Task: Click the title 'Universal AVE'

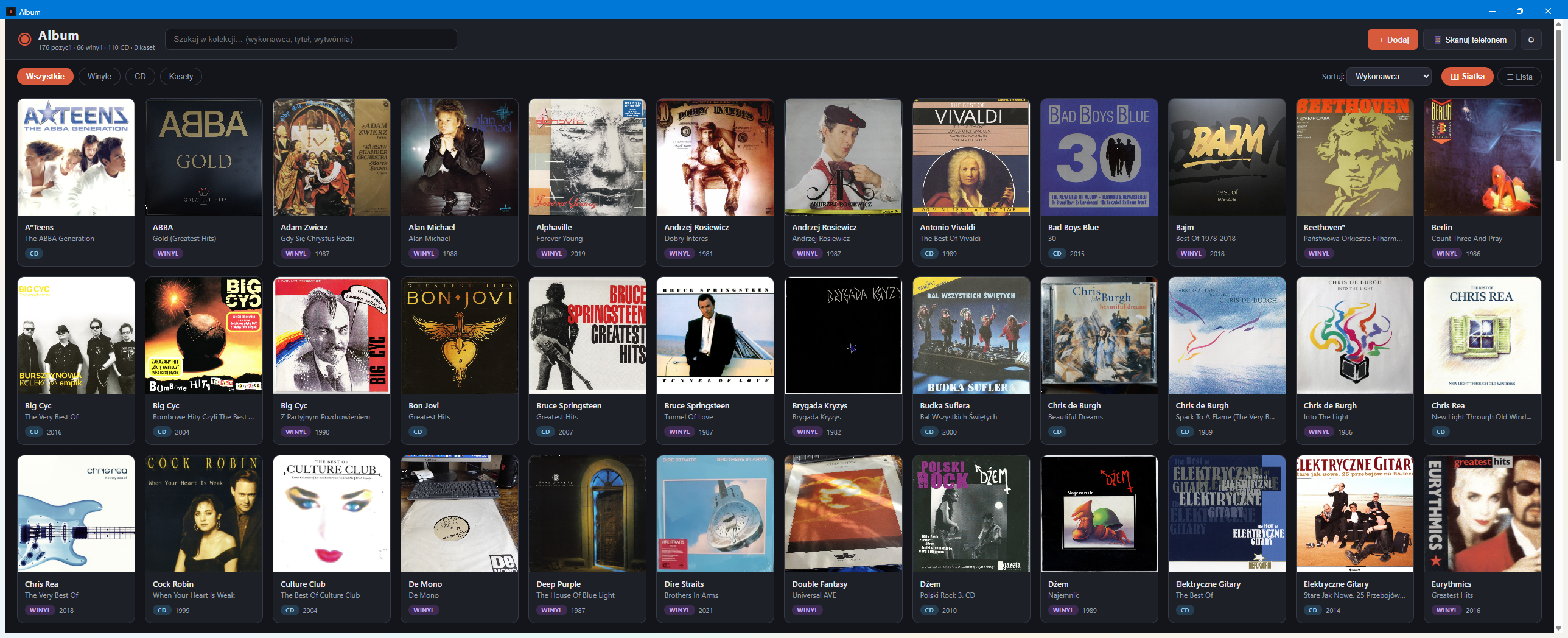Action: [814, 595]
